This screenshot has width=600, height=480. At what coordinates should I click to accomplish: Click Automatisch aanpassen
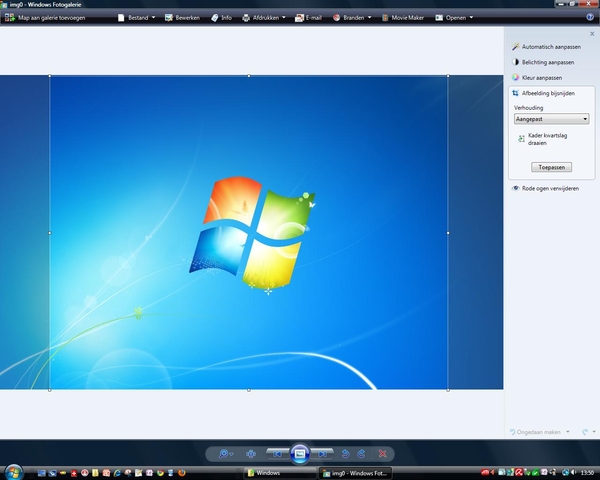[x=551, y=47]
